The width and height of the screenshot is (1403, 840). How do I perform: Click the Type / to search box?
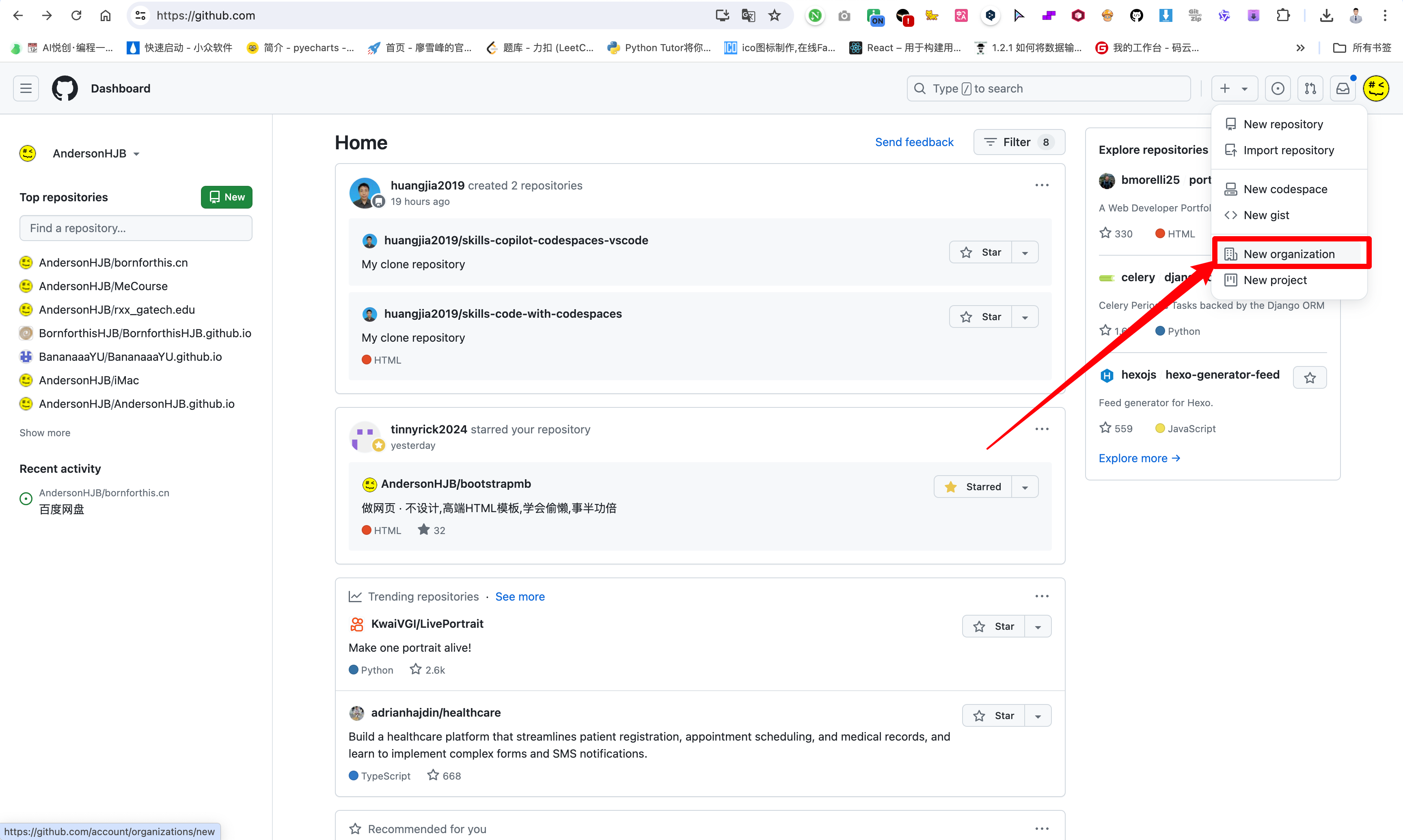pos(1049,88)
